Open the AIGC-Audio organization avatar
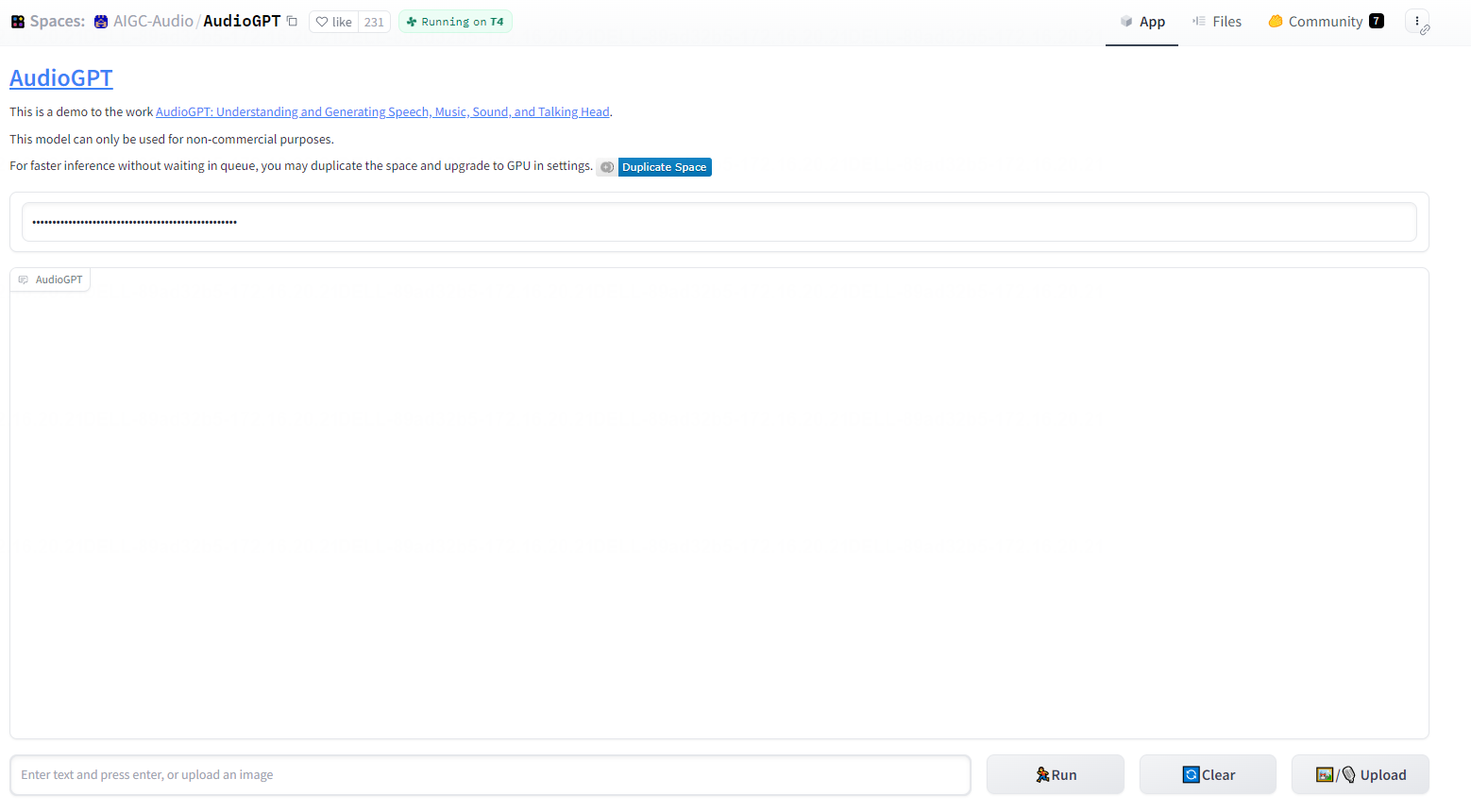1471x812 pixels. tap(101, 22)
